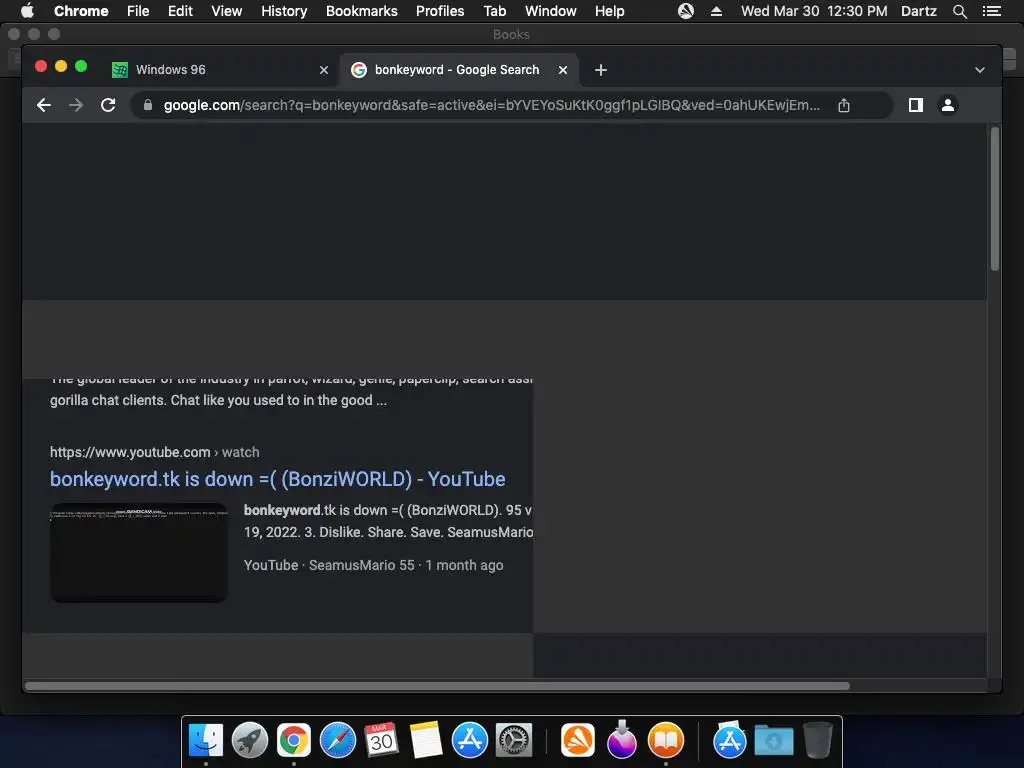Click the vertical page scrollbar thumb
Viewport: 1024px width, 768px height.
[x=995, y=199]
